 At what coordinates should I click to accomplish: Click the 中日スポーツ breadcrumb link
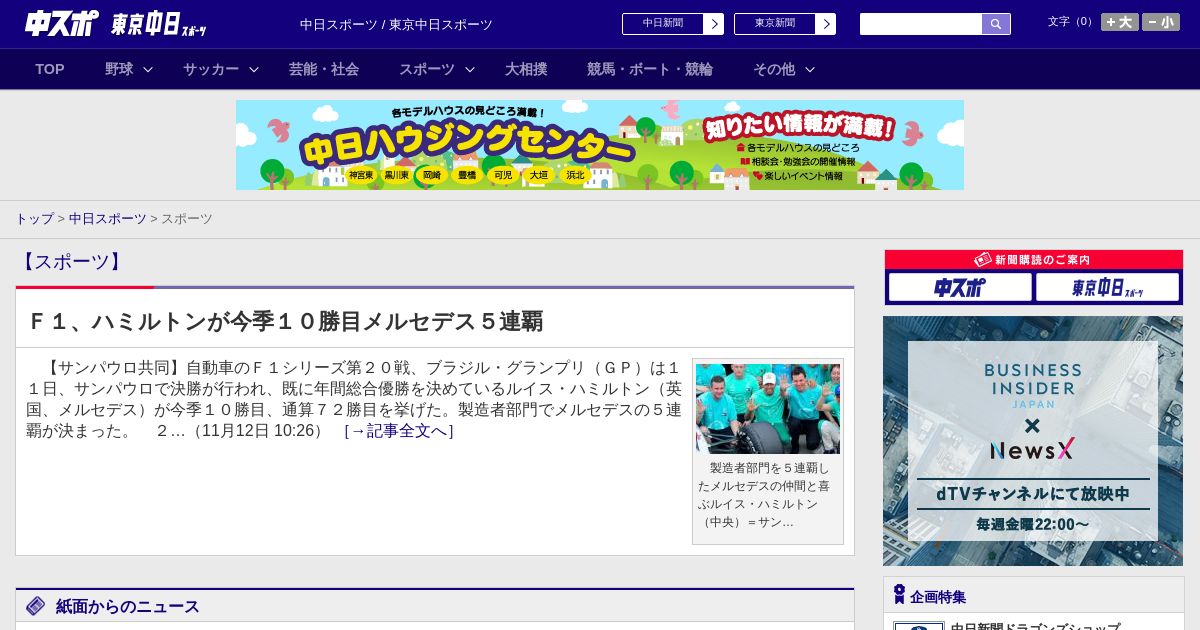pos(108,218)
